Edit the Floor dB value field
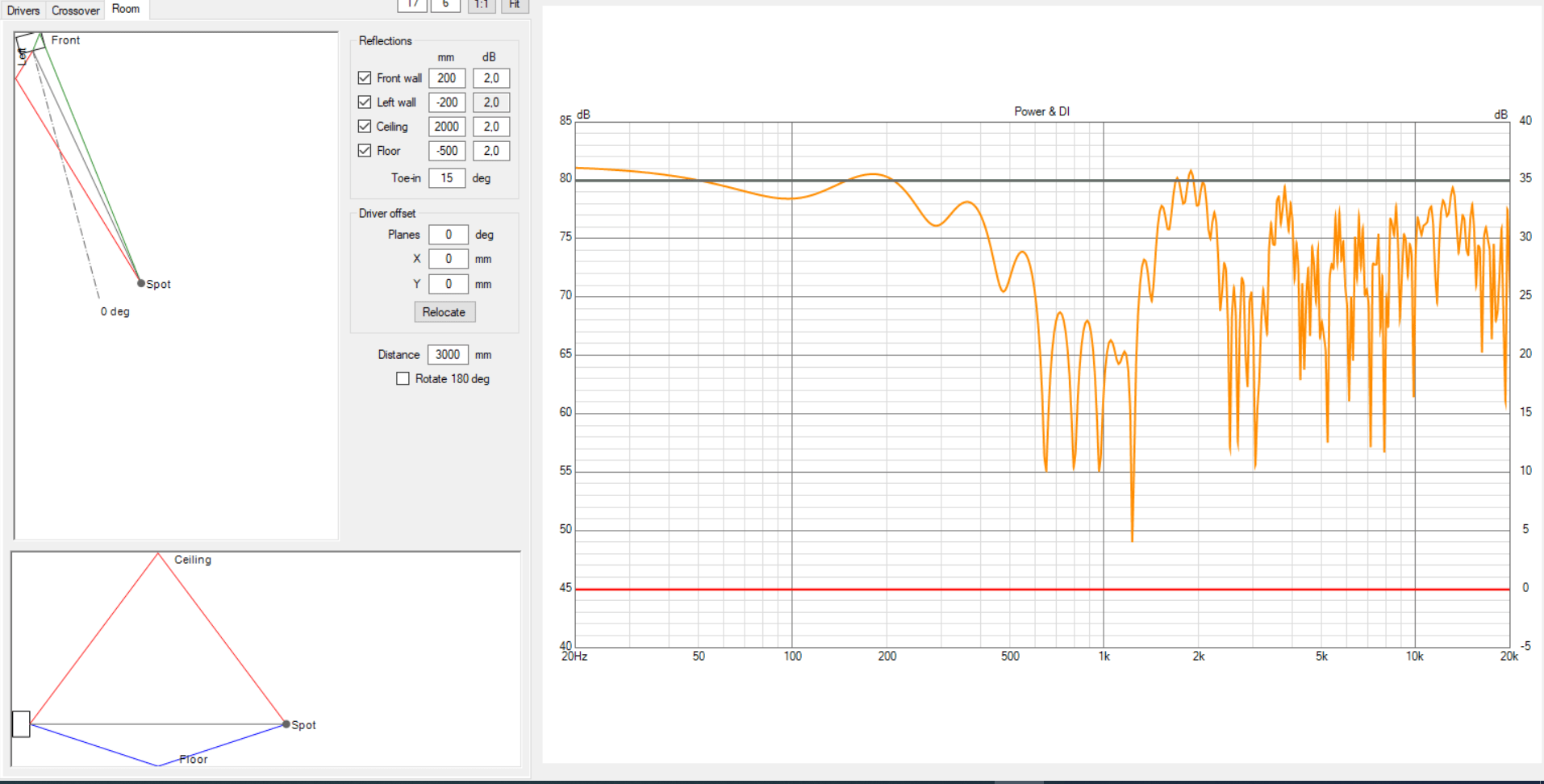Screen dimensions: 1544x784 click(491, 151)
